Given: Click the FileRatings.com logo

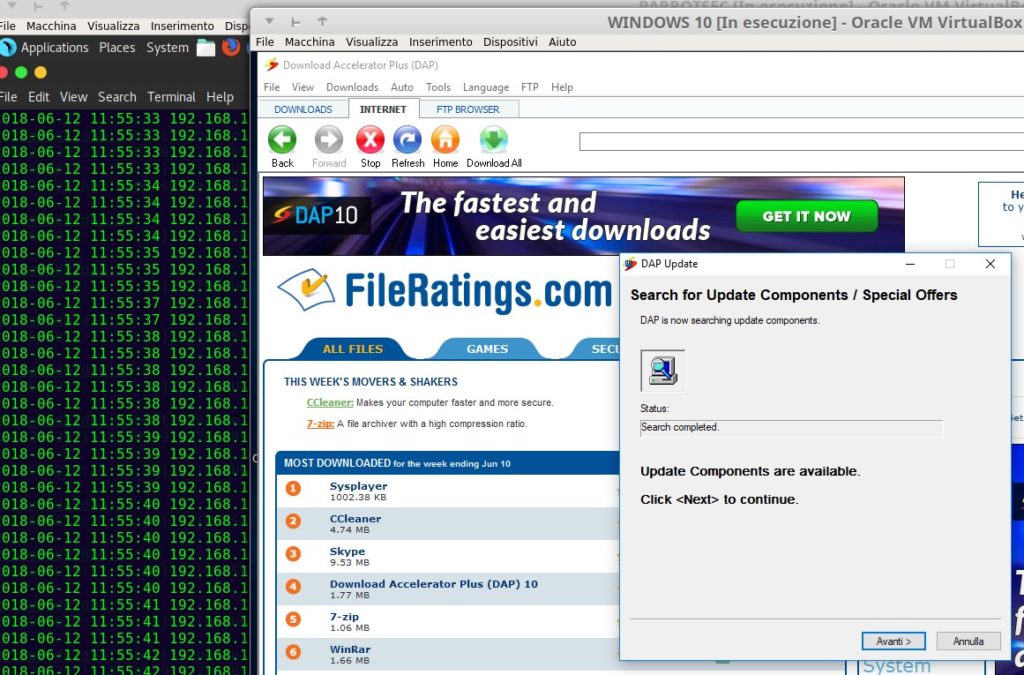Looking at the screenshot, I should [445, 292].
